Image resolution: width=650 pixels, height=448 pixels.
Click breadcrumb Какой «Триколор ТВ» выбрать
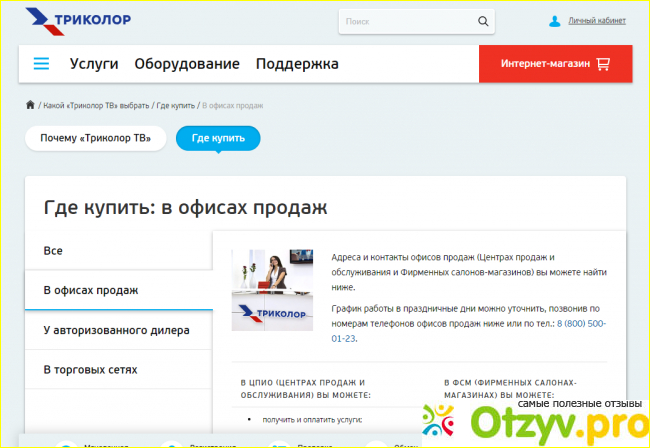click(97, 105)
